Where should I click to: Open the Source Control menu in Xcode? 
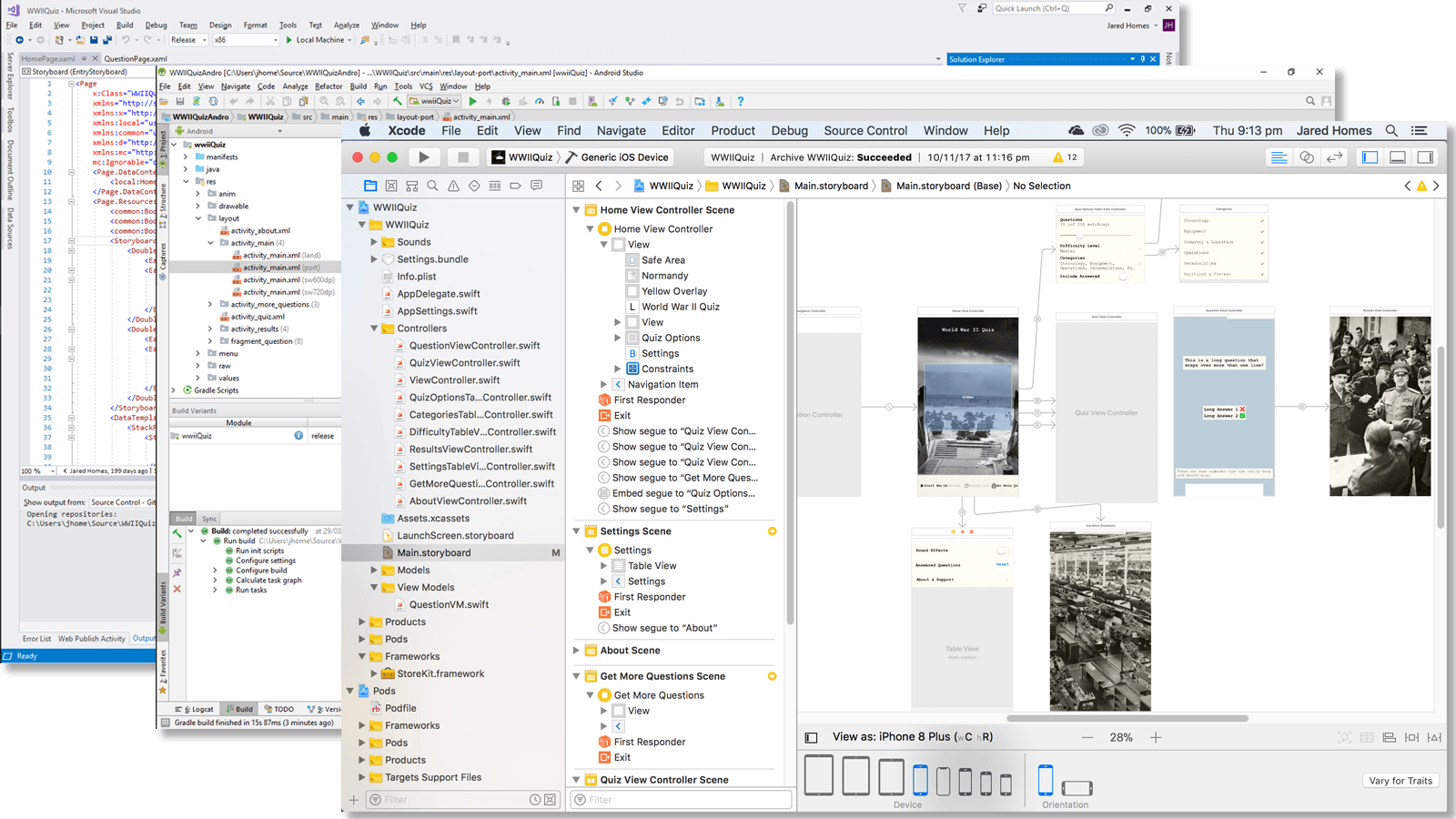pos(865,131)
